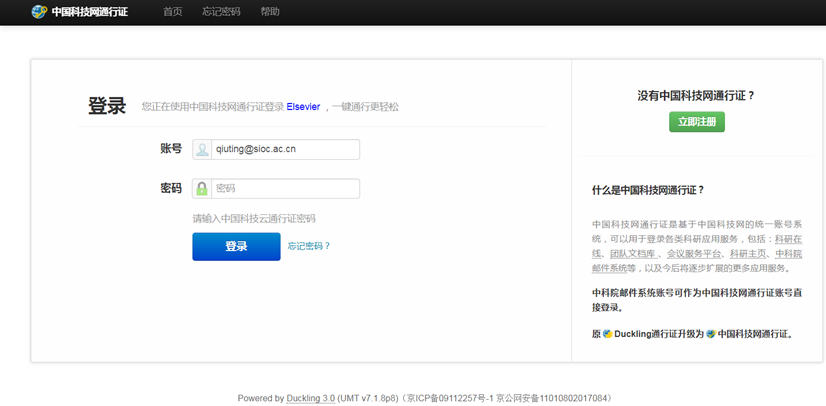The image size is (826, 406).
Task: Open 忘记密码 in the top navigation bar
Action: [221, 12]
